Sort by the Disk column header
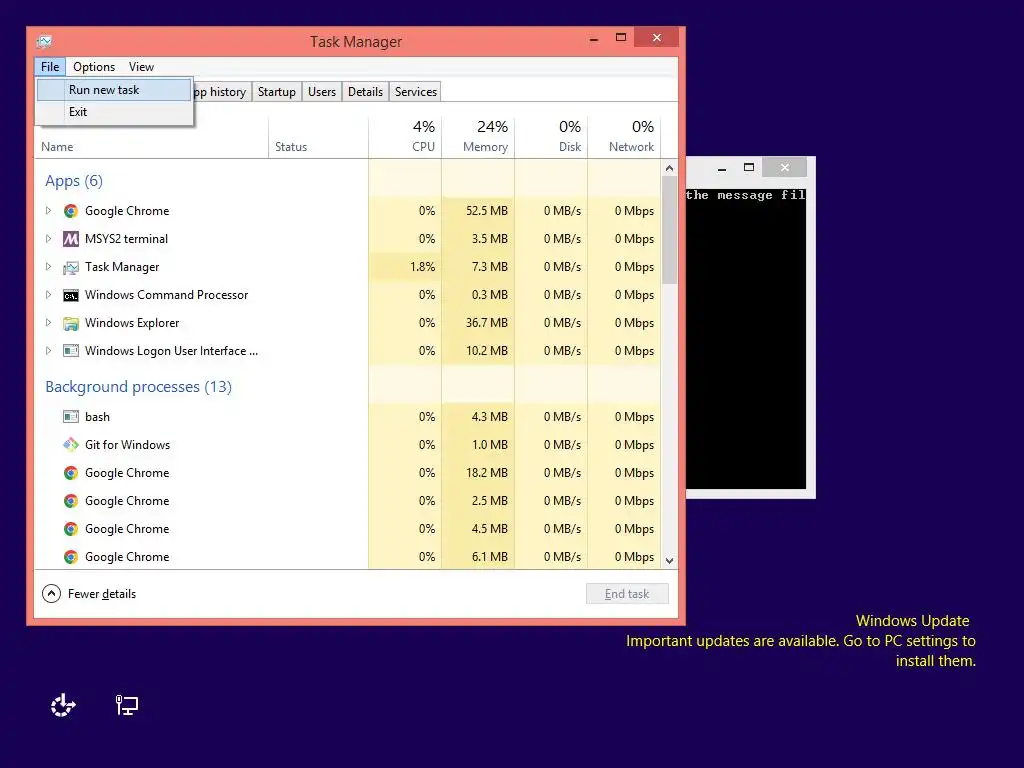The height and width of the screenshot is (768, 1024). click(x=551, y=137)
